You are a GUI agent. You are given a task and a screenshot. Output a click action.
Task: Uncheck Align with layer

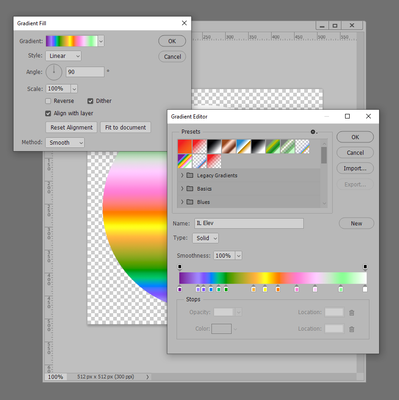[x=48, y=113]
